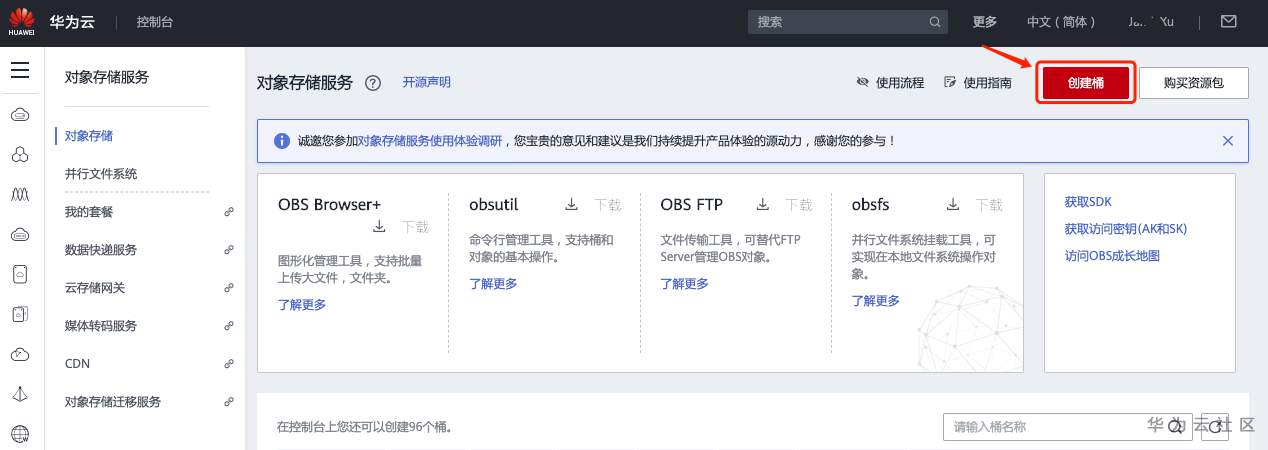The height and width of the screenshot is (450, 1268).
Task: Click the link icon next to 云存储网关
Action: pos(229,288)
